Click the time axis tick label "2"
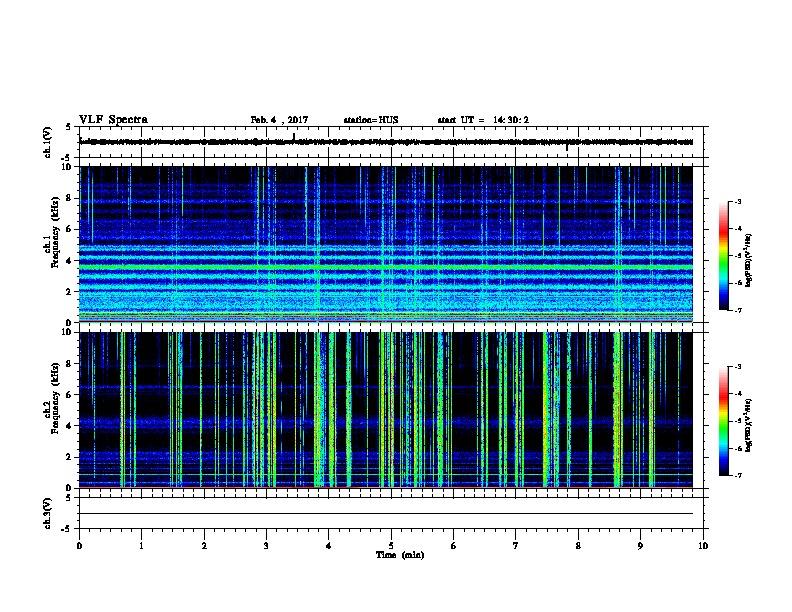This screenshot has height=612, width=792. coord(204,546)
